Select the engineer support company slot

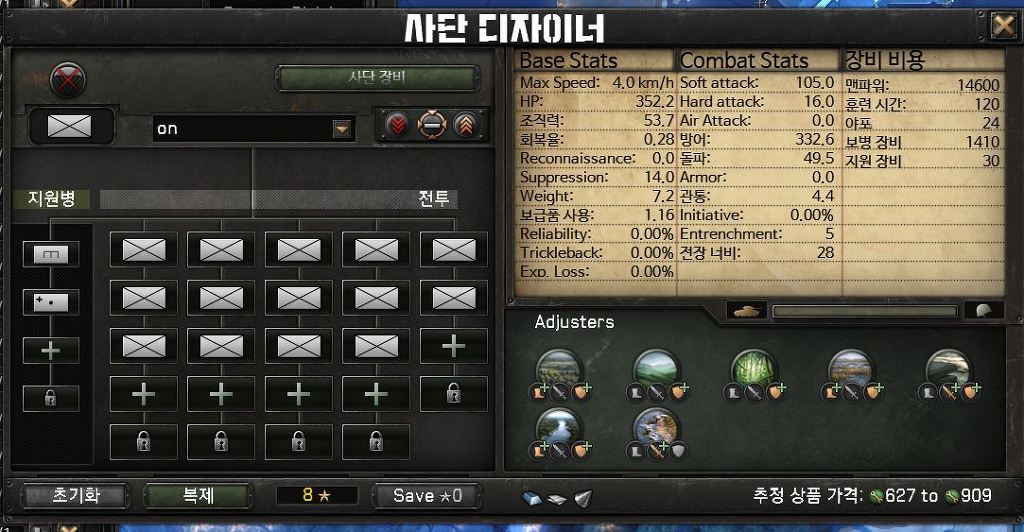coord(51,254)
